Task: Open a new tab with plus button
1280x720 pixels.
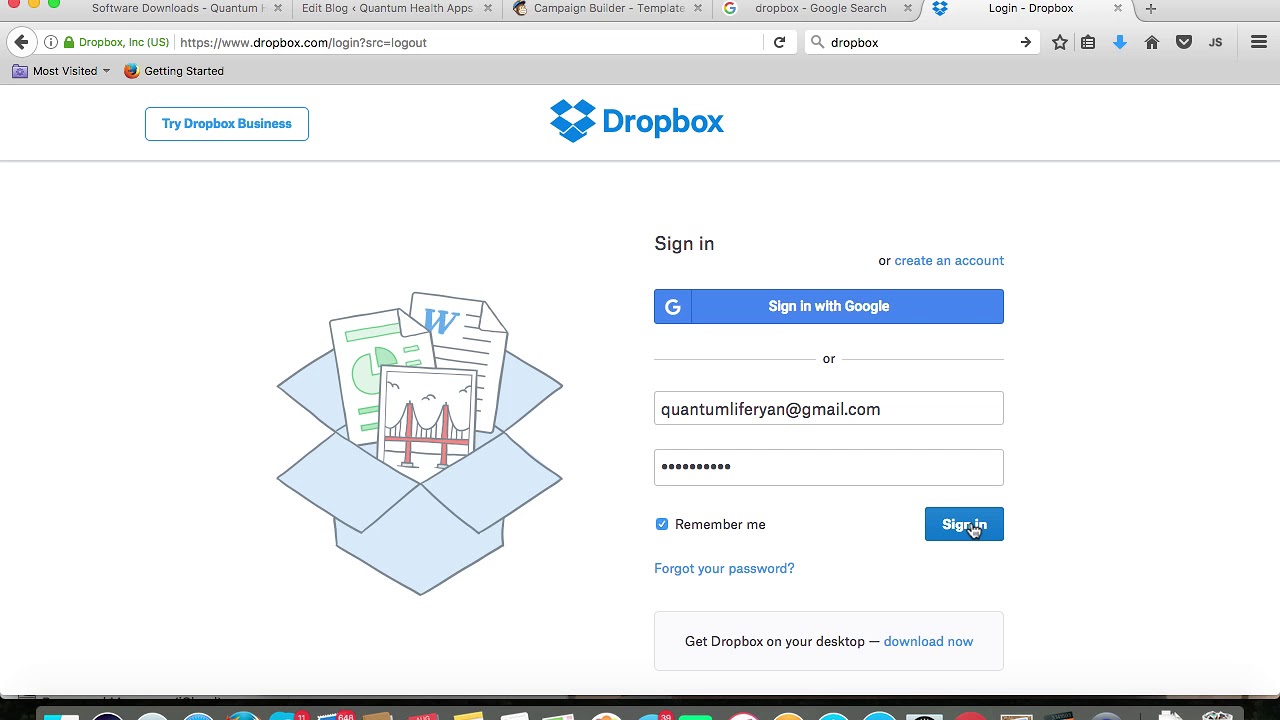Action: pyautogui.click(x=1151, y=9)
